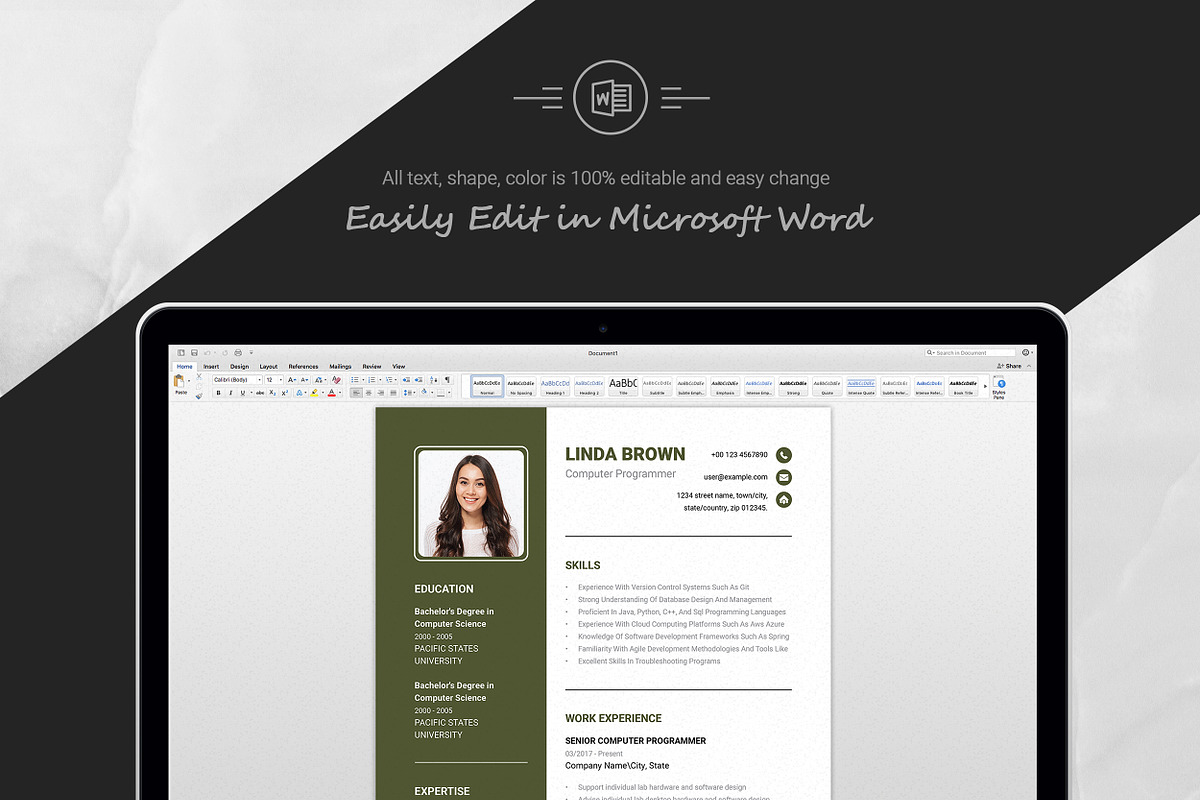Screen dimensions: 1200x800
Task: Click the Paste clipboard icon
Action: (179, 381)
